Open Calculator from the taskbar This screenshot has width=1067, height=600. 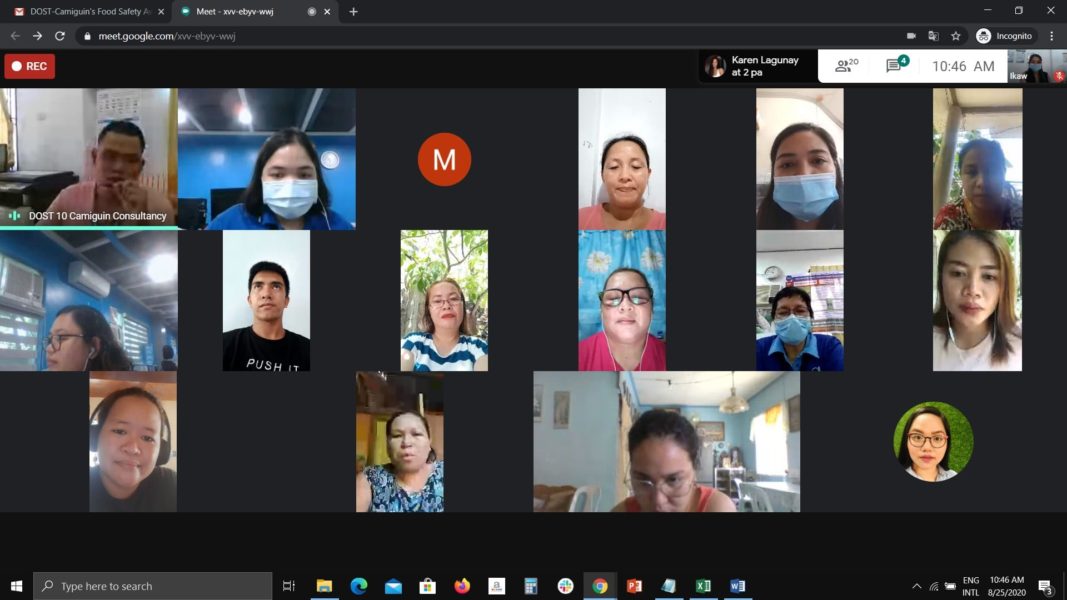coord(531,586)
